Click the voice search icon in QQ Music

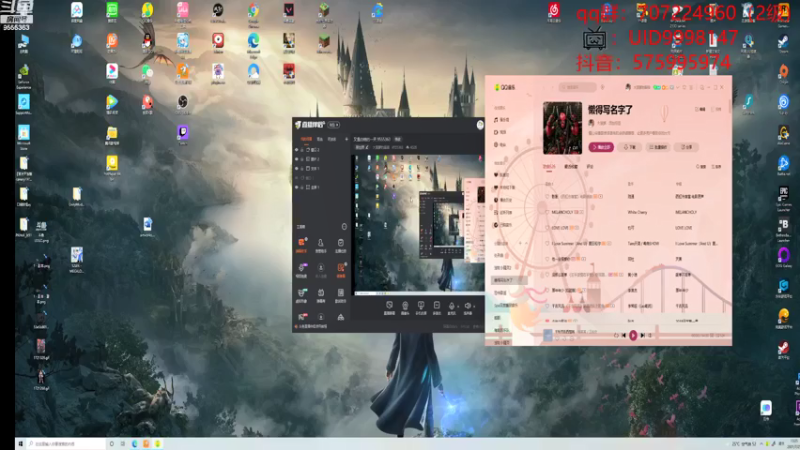(603, 88)
